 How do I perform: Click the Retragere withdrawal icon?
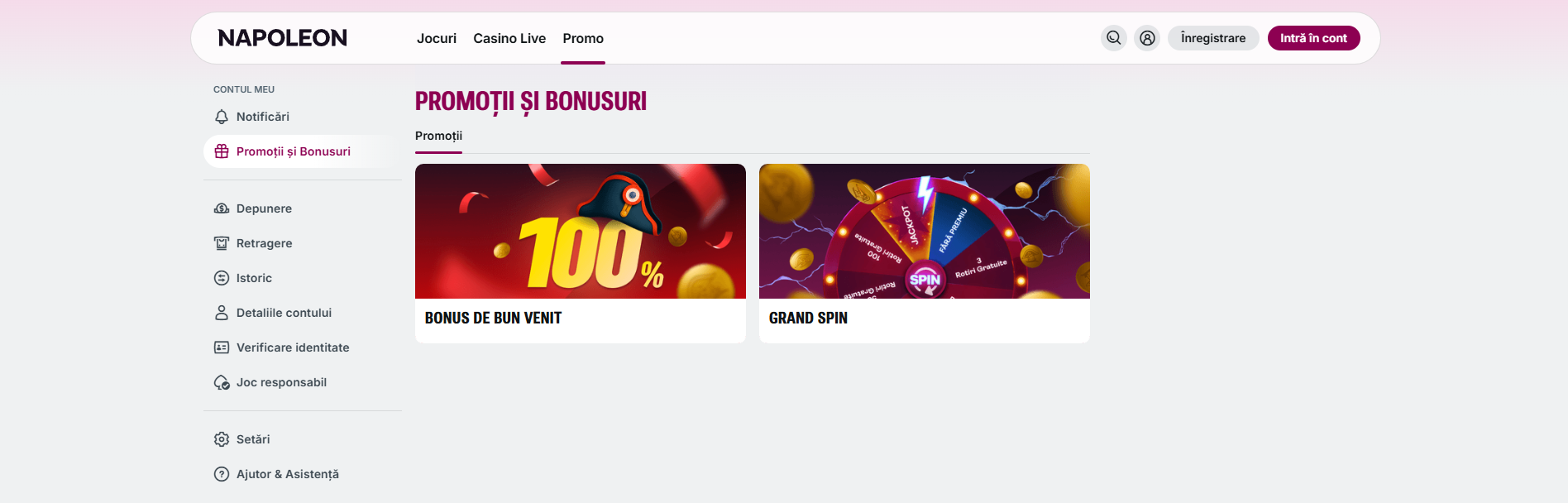point(222,243)
